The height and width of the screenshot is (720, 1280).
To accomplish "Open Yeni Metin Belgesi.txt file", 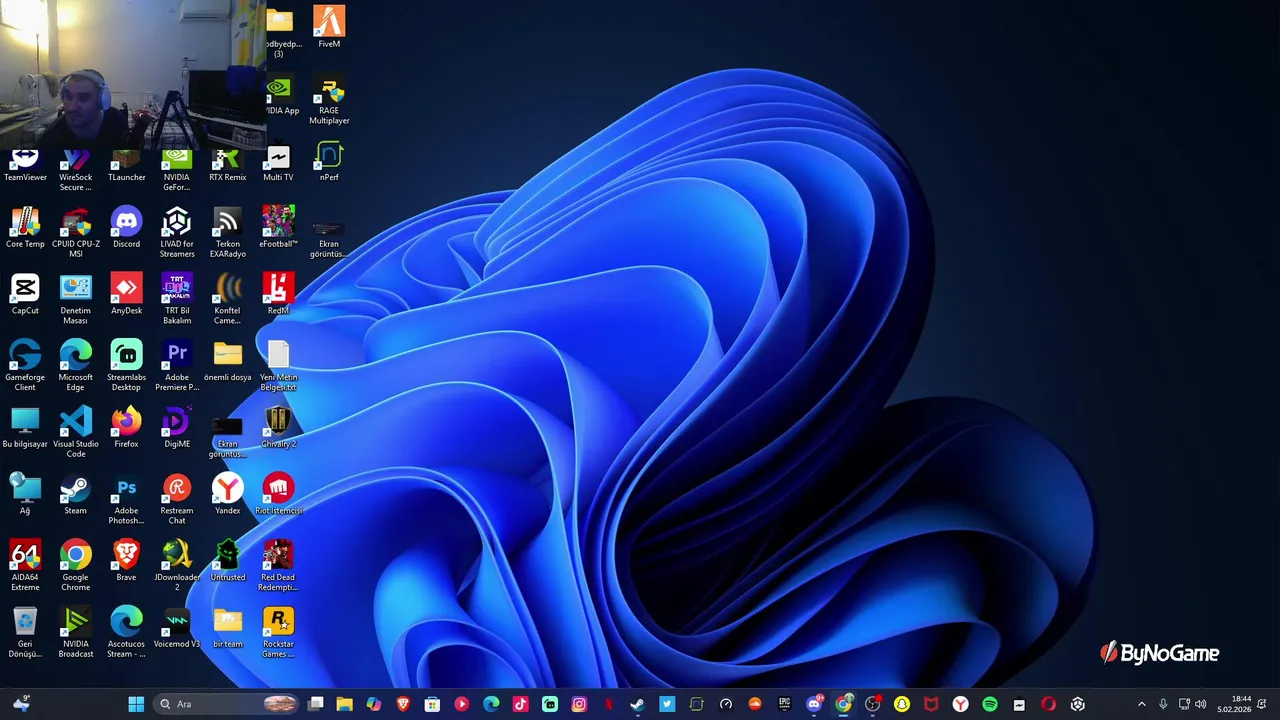I will coord(278,366).
